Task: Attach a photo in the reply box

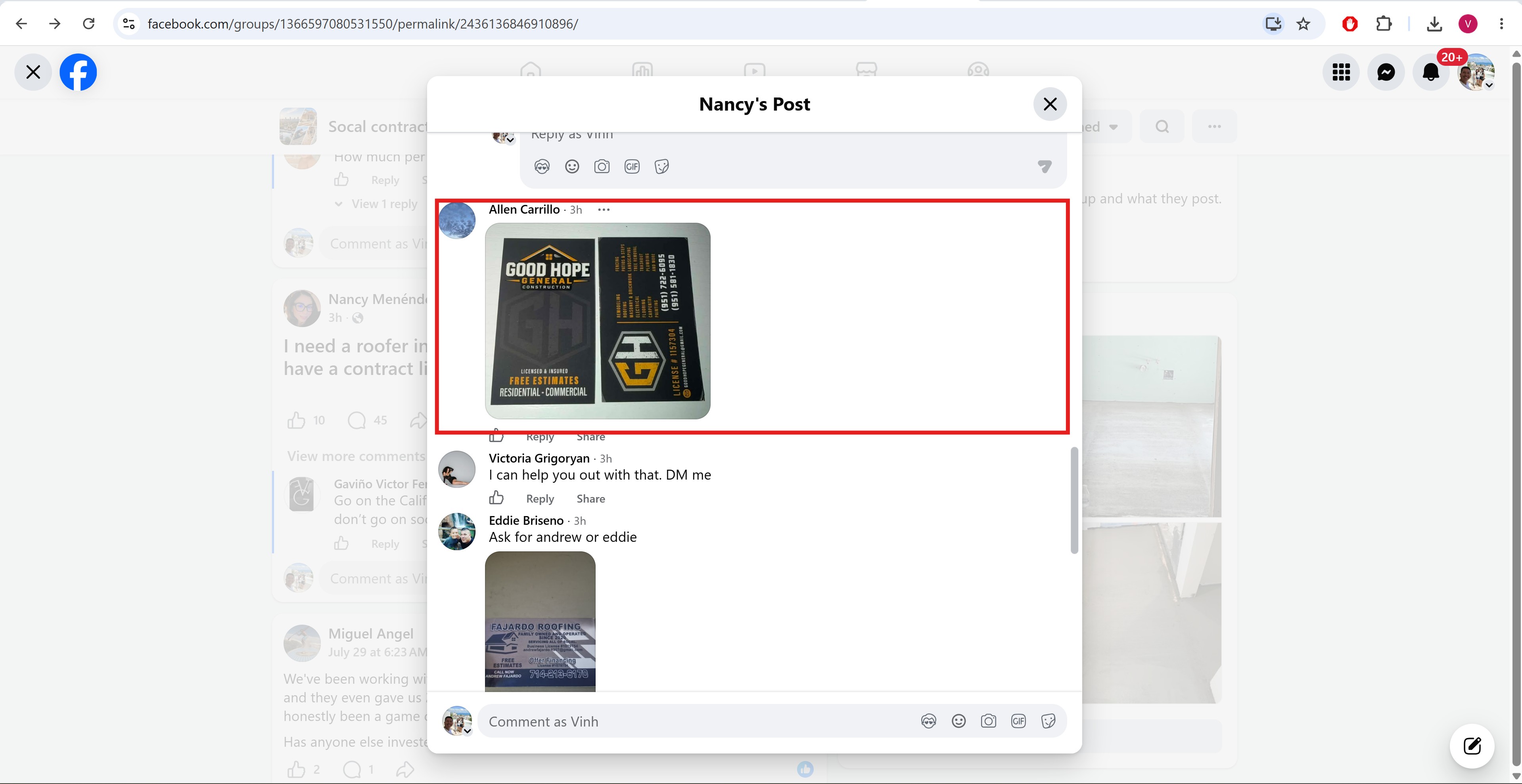Action: (602, 166)
